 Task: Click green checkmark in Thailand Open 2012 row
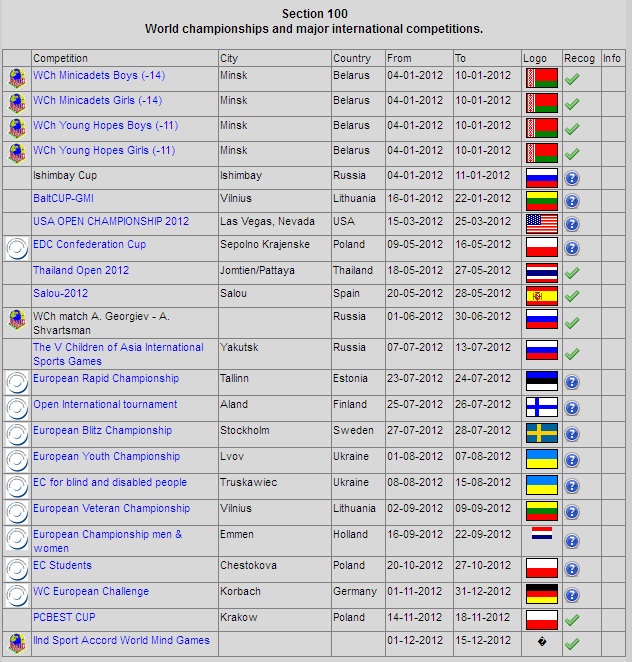click(x=572, y=272)
